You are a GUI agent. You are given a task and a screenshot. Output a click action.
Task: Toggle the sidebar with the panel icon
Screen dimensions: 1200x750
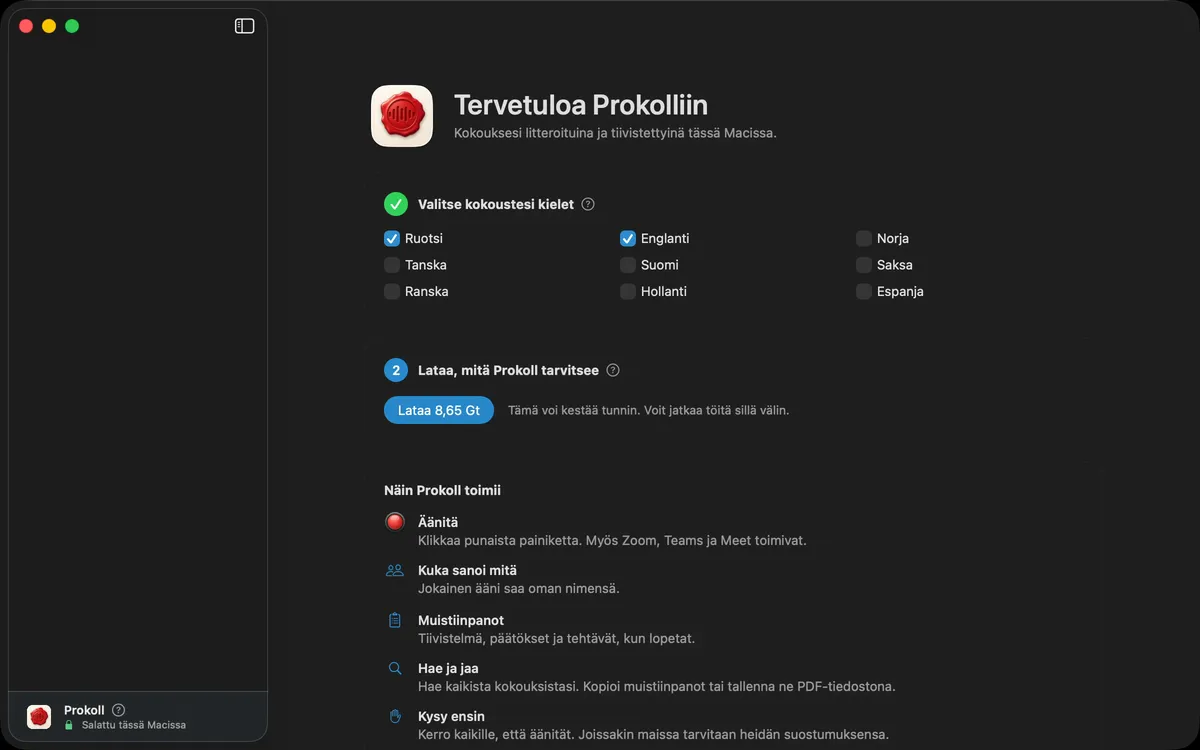pos(244,26)
